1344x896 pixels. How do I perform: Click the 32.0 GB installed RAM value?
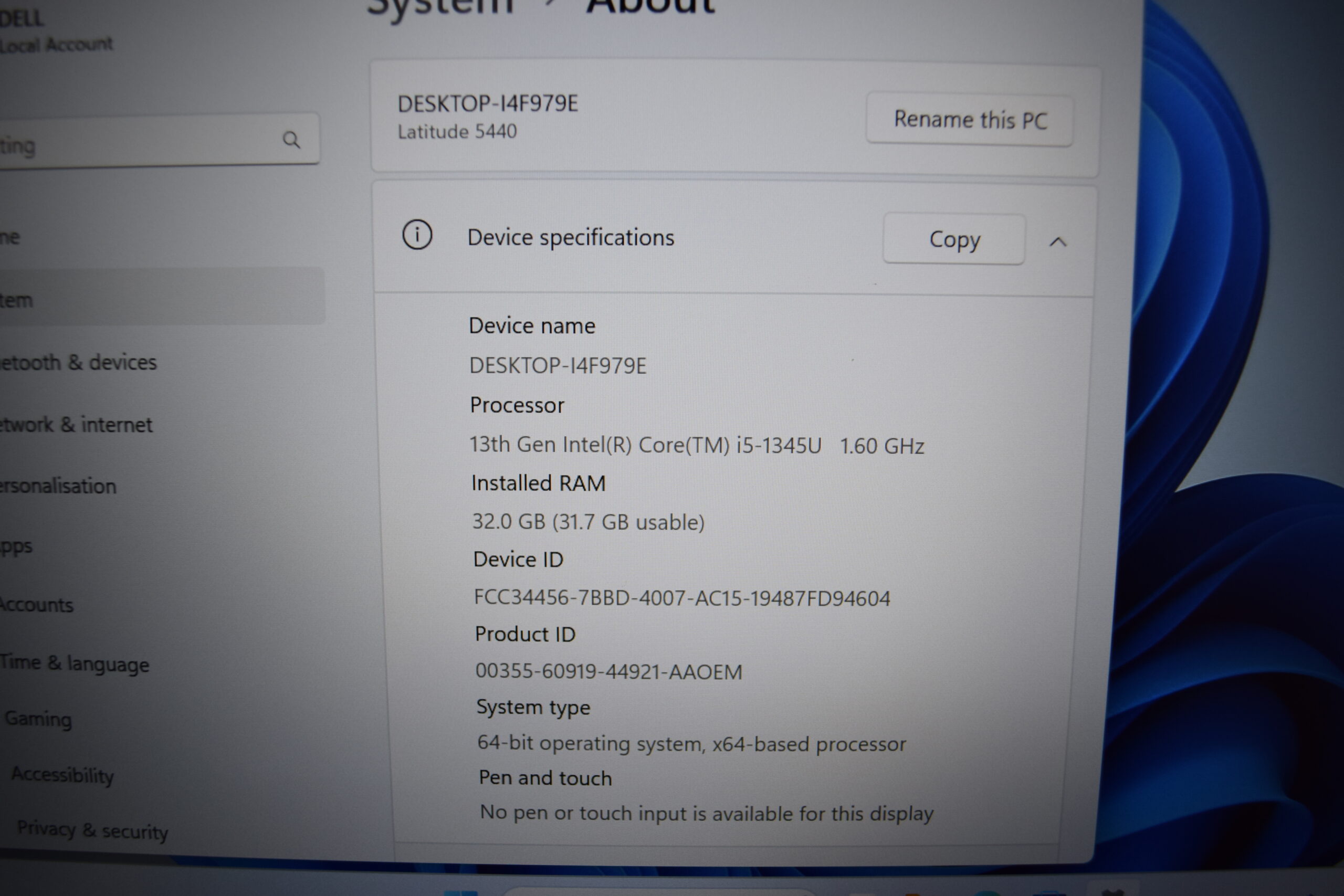(x=588, y=522)
